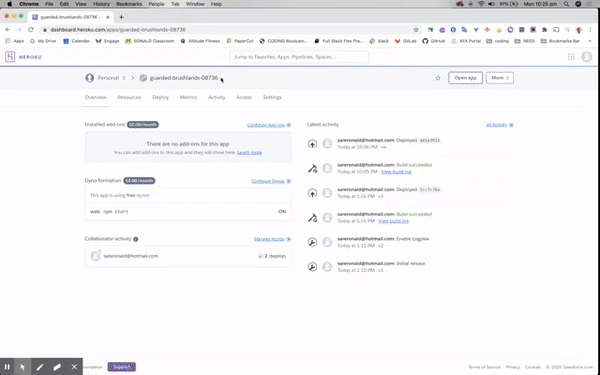
Task: Switch to the Access tab
Action: click(244, 97)
